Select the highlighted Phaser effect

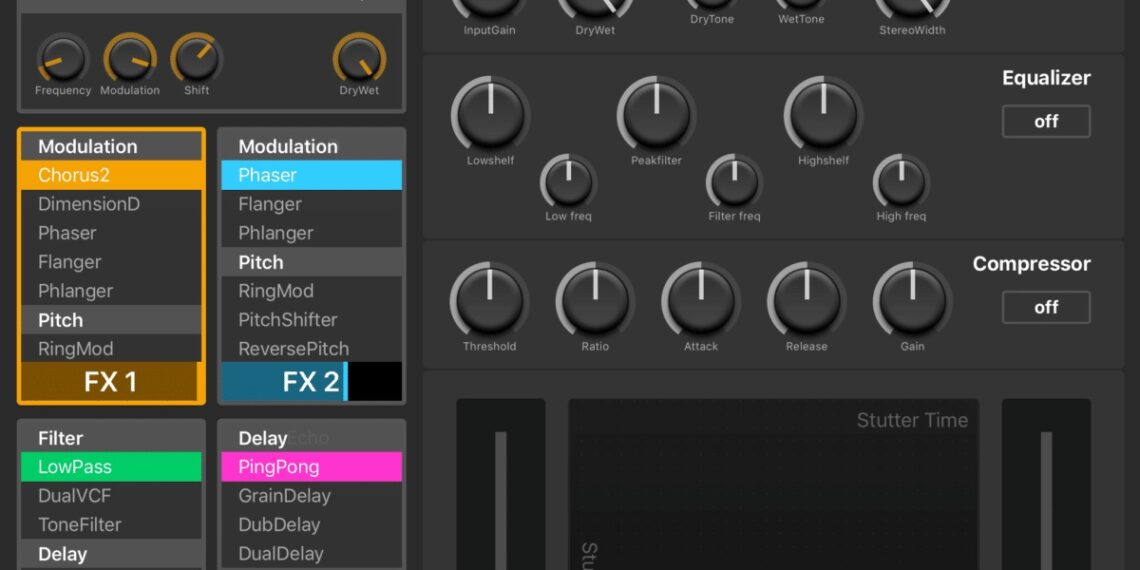(x=311, y=175)
